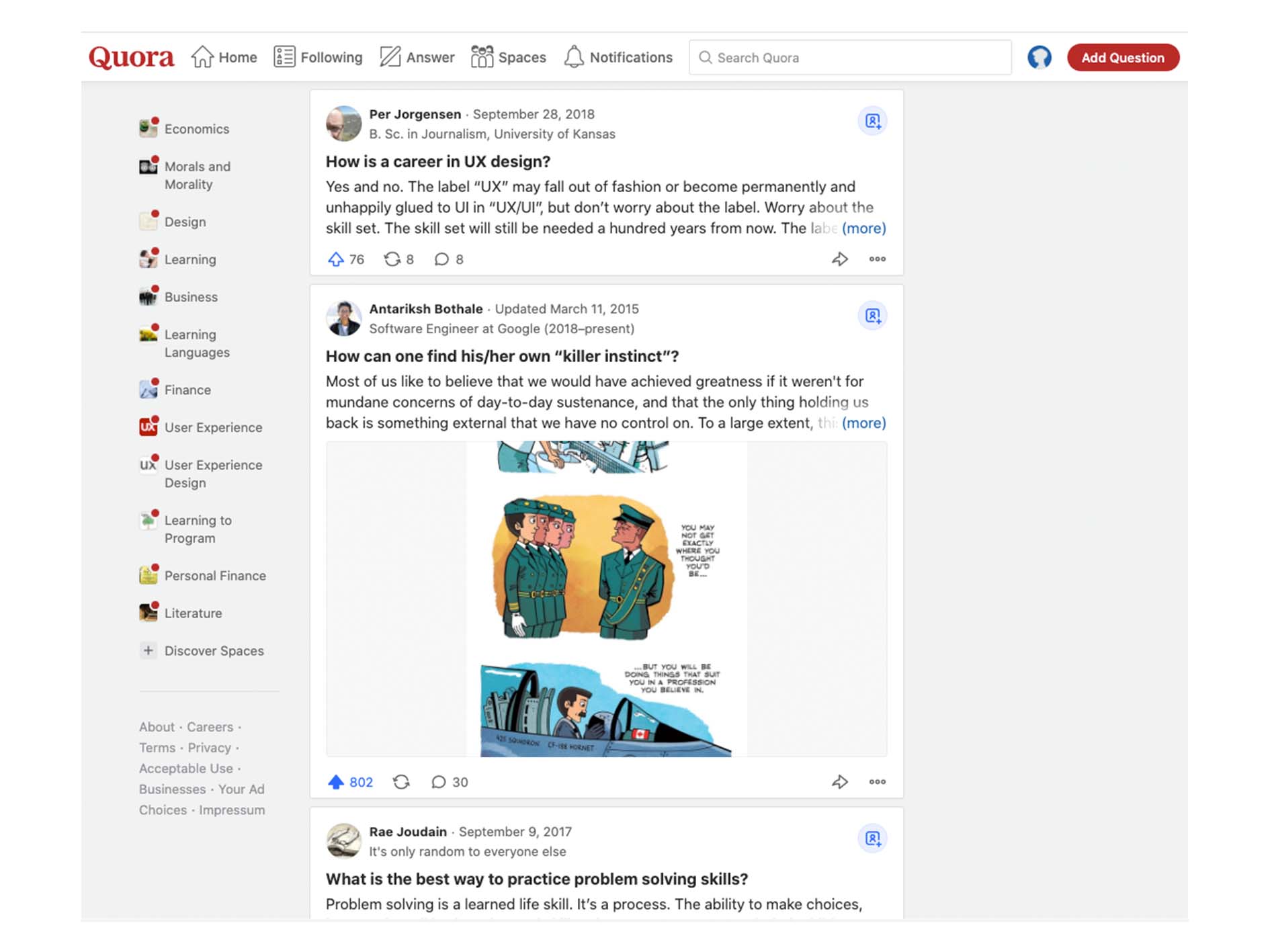Viewport: 1270px width, 952px height.
Task: Open the About footer link
Action: pos(157,727)
